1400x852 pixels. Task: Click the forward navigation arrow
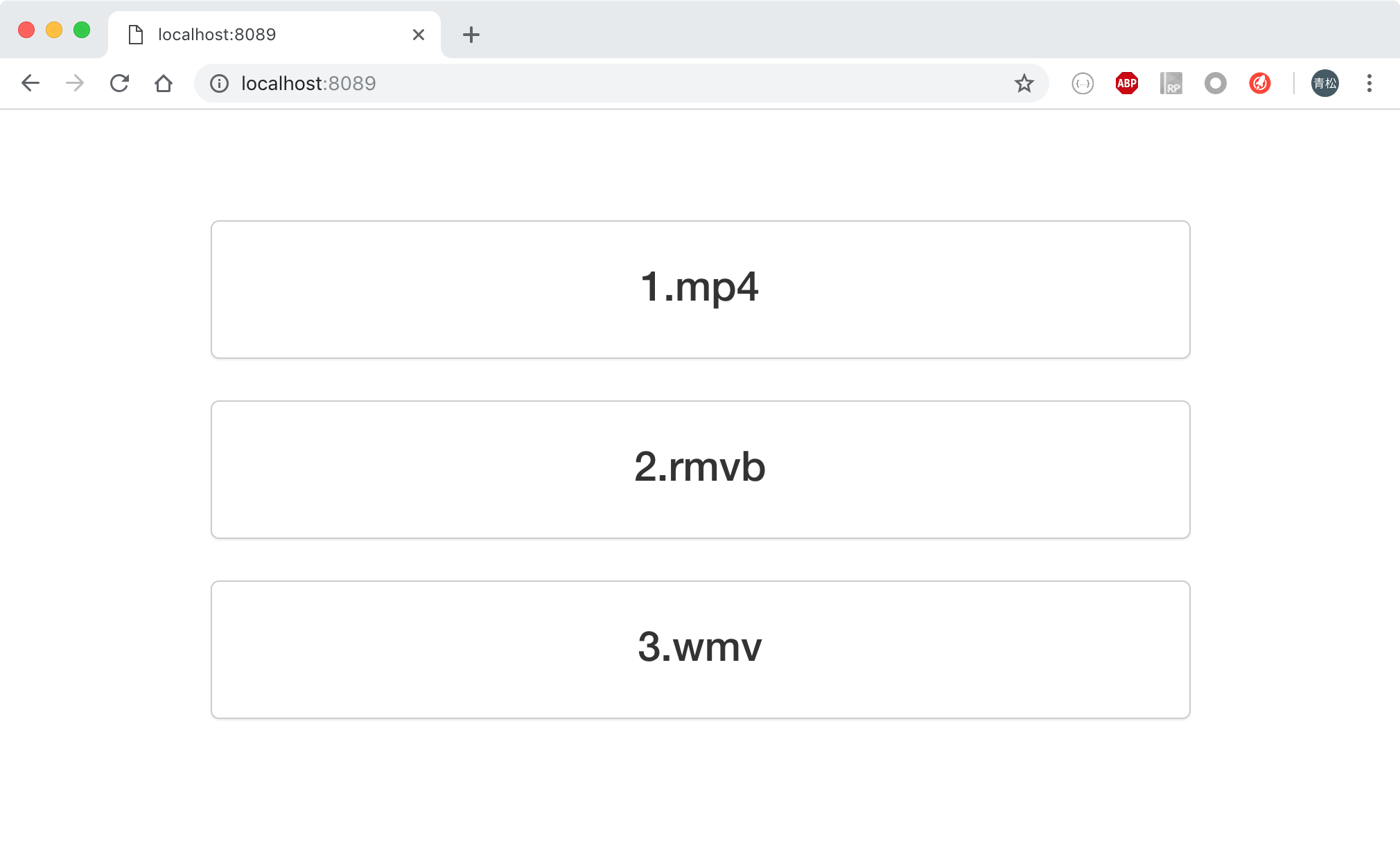click(x=75, y=84)
